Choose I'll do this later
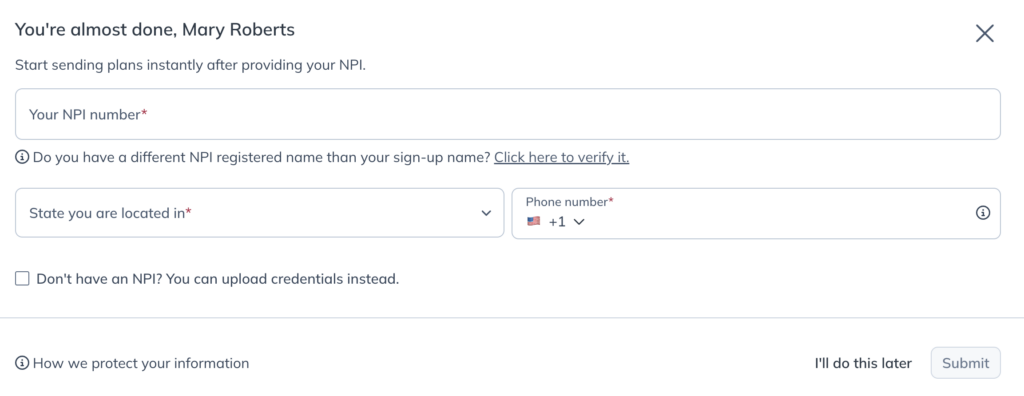 863,363
